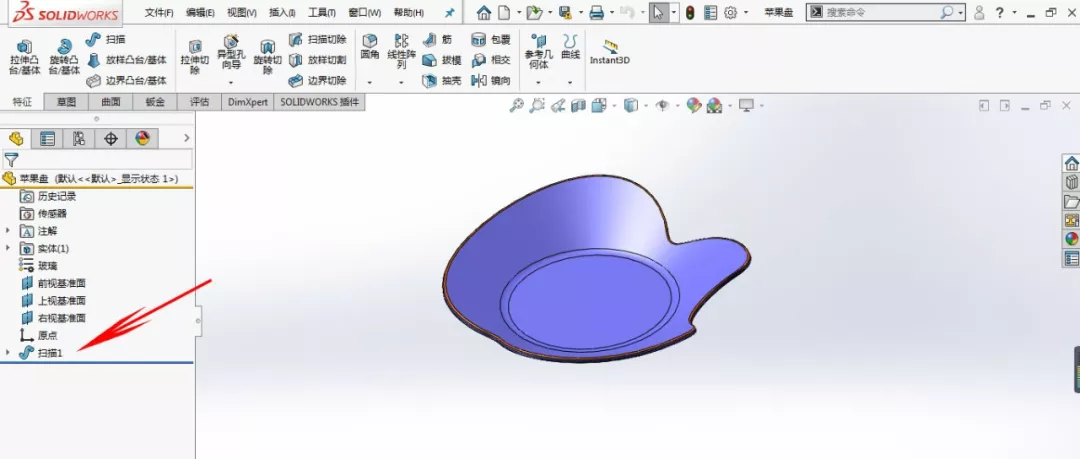Image resolution: width=1080 pixels, height=459 pixels.
Task: Click the 放样凸台/基体 loft boss button
Action: tap(128, 60)
